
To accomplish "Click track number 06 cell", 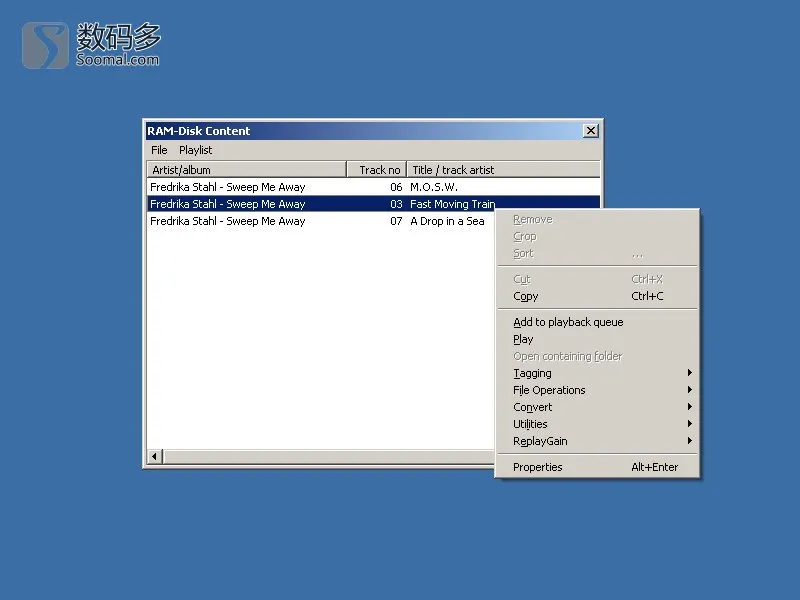I will pos(396,187).
